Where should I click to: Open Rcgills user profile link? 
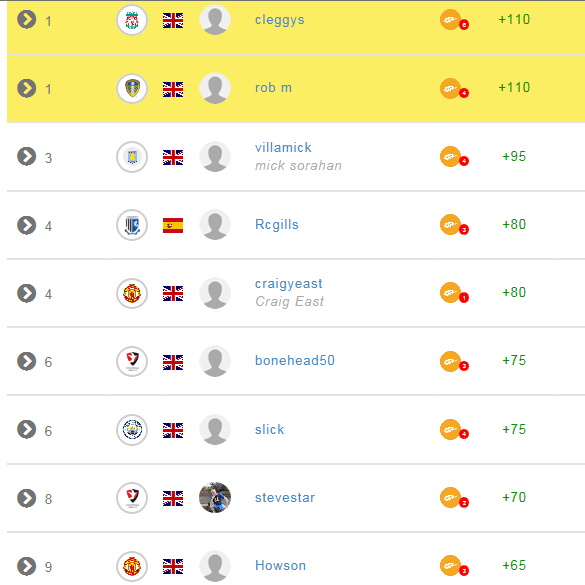pos(276,225)
